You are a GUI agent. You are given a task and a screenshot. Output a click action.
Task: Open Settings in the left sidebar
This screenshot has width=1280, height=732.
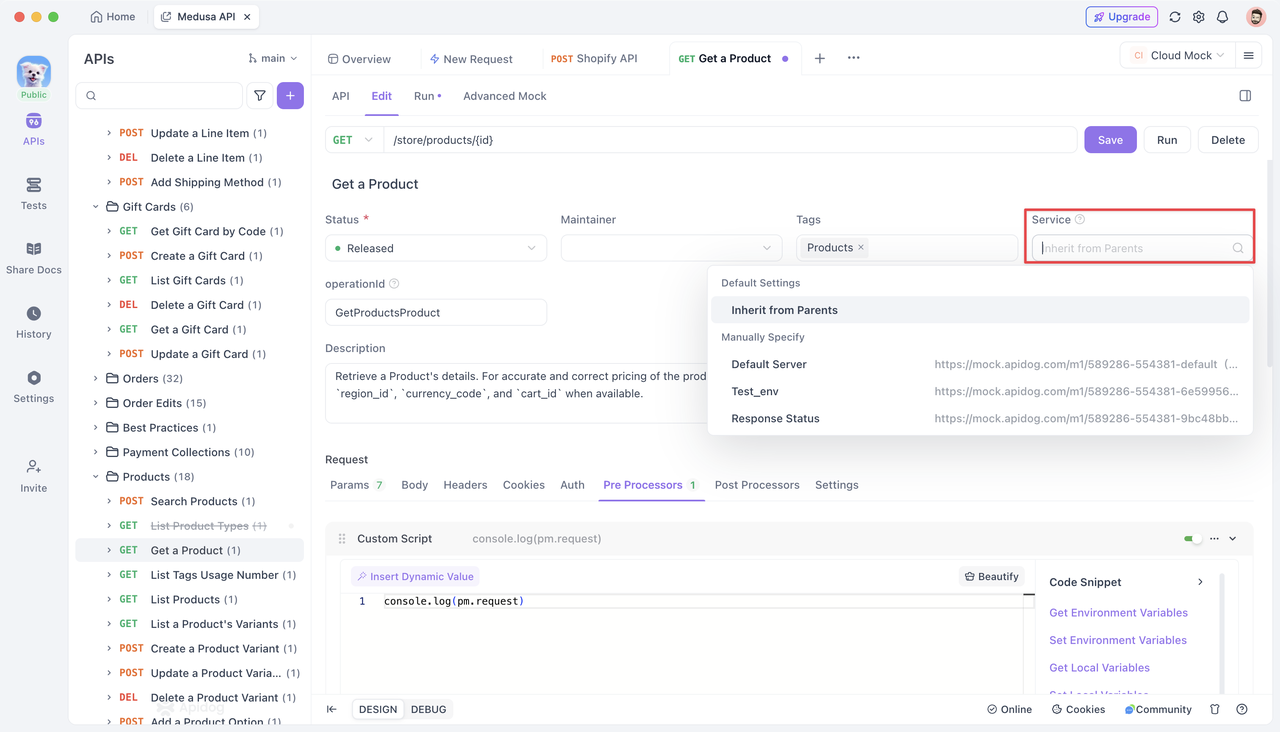coord(33,386)
